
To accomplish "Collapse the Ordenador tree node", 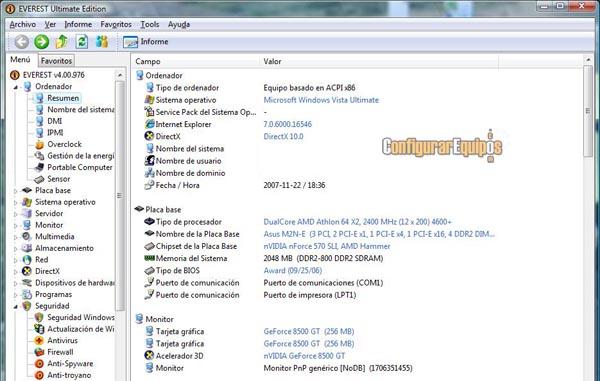I will click(x=16, y=87).
